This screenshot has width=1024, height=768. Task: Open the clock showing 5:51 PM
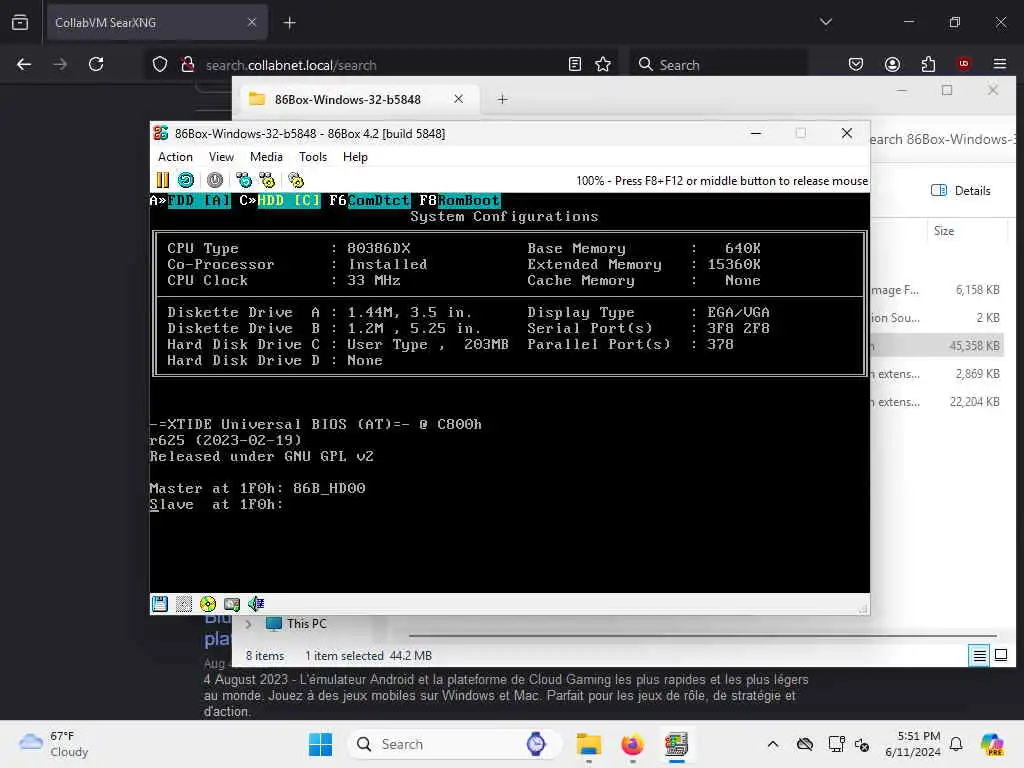912,744
